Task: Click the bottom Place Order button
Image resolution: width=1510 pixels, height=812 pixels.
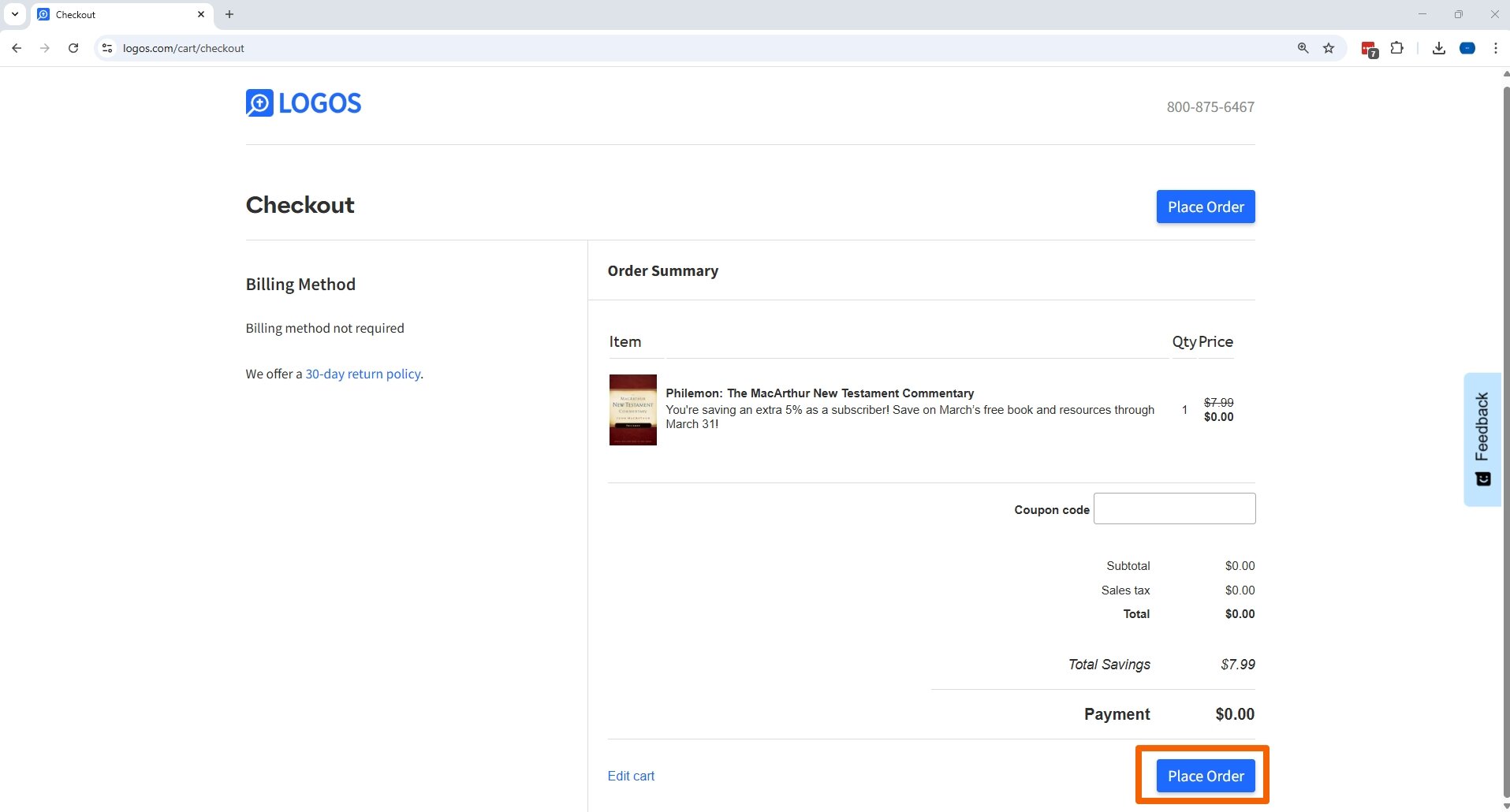Action: 1206,776
